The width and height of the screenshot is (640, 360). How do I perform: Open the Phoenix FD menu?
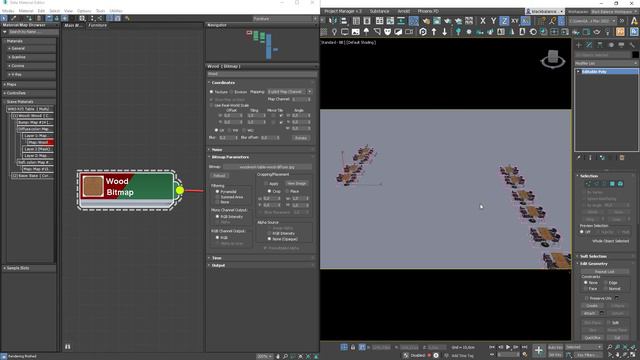coord(428,11)
